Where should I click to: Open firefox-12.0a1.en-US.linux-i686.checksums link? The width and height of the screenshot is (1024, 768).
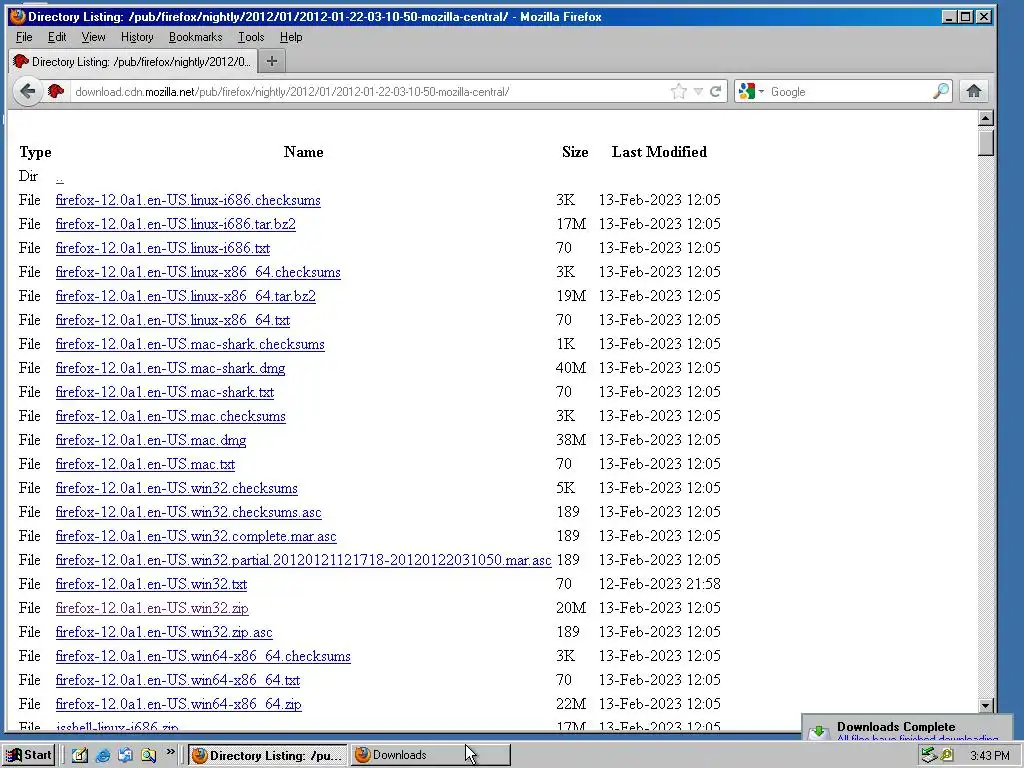coord(188,200)
